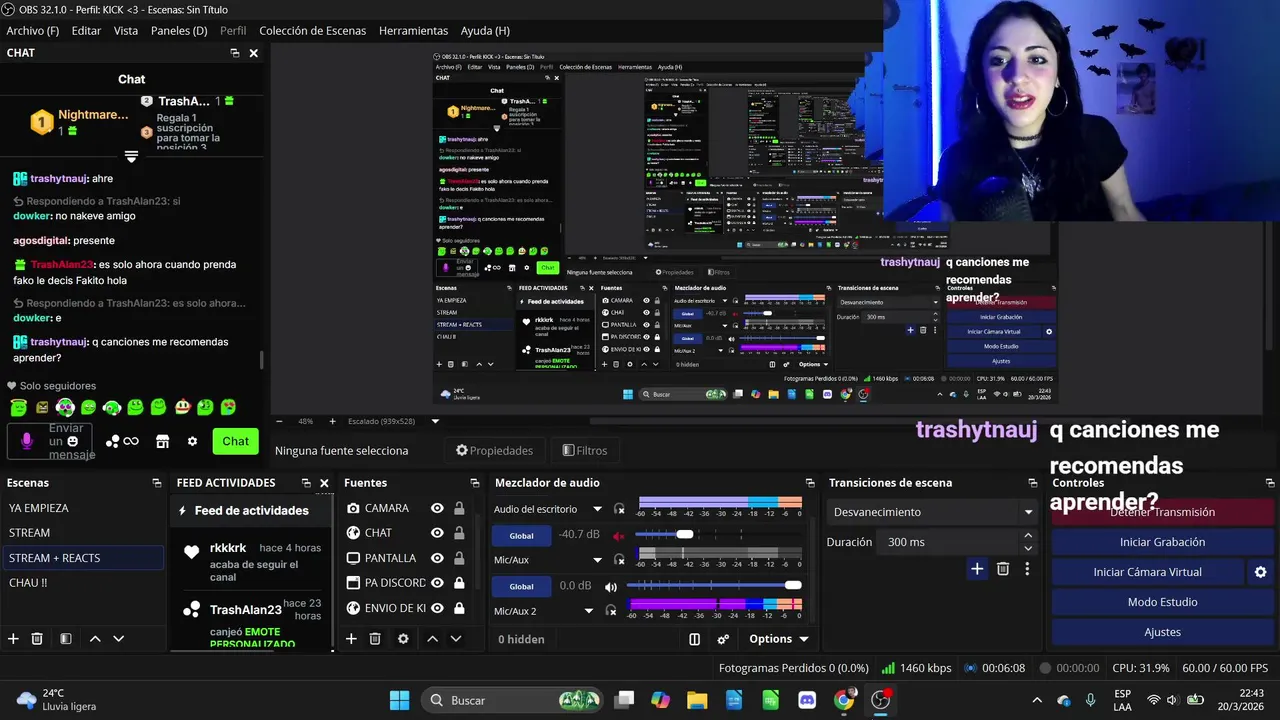Open Mic/Aux options arrow
The width and height of the screenshot is (1280, 720).
click(597, 560)
